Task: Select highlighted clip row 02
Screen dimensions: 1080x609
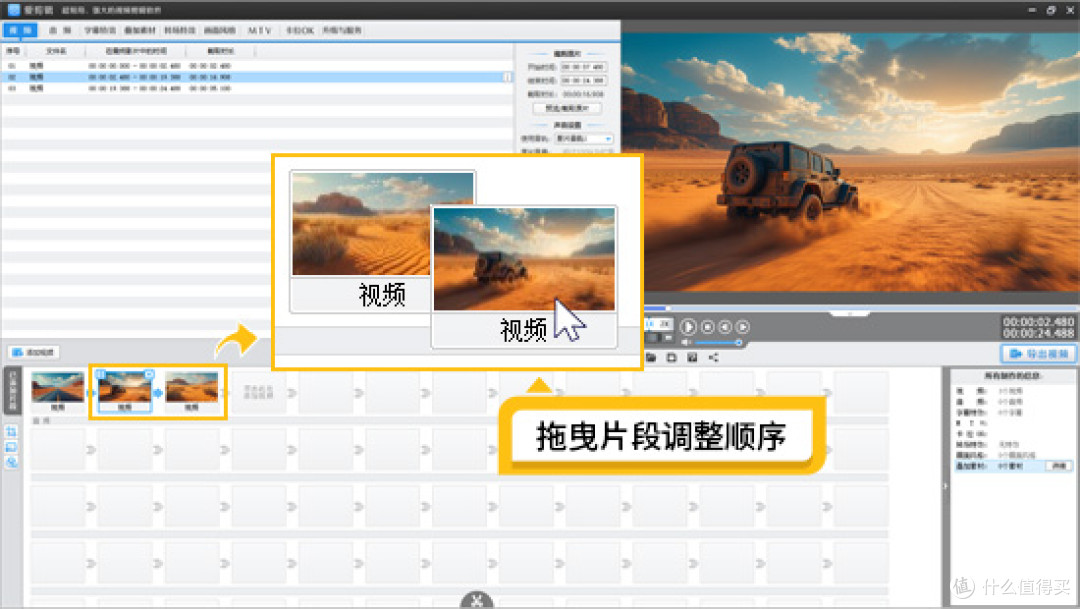Action: click(258, 77)
